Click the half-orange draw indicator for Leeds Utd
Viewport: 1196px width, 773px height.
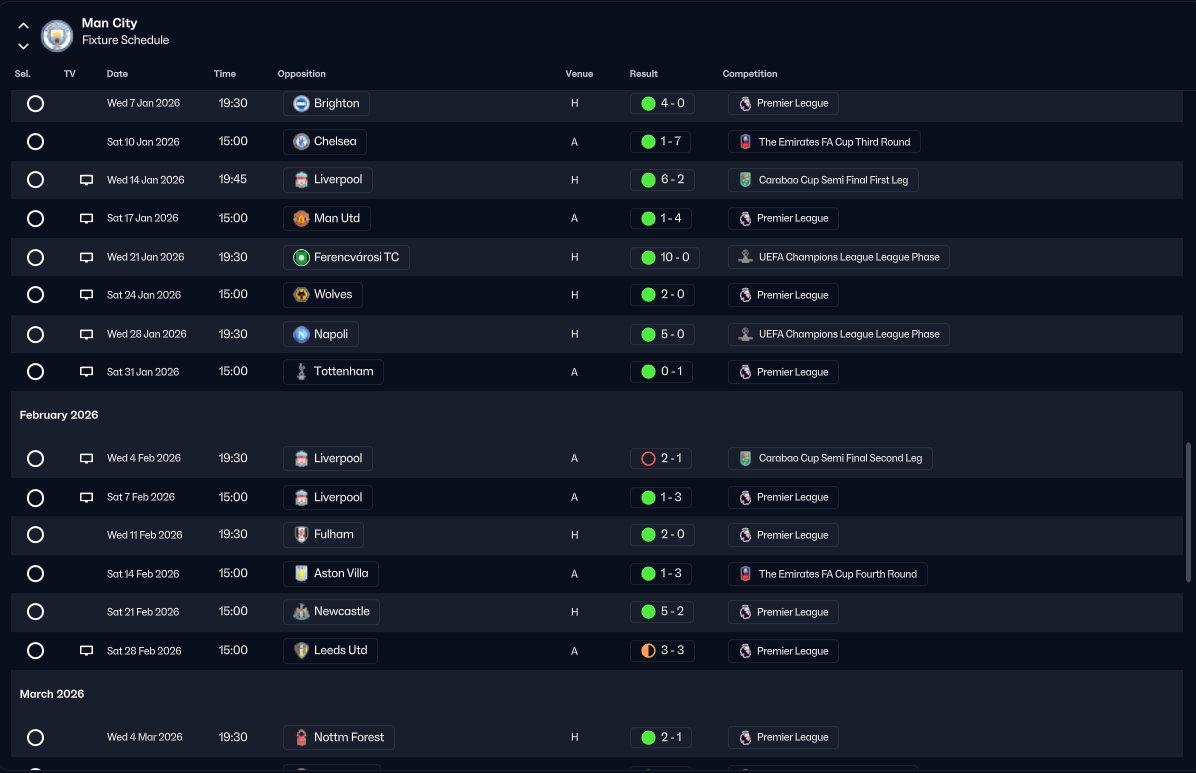pos(648,651)
